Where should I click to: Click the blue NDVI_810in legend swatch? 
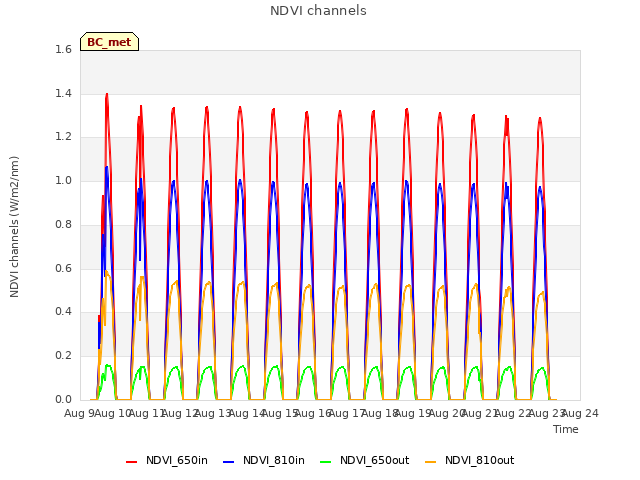pyautogui.click(x=229, y=462)
